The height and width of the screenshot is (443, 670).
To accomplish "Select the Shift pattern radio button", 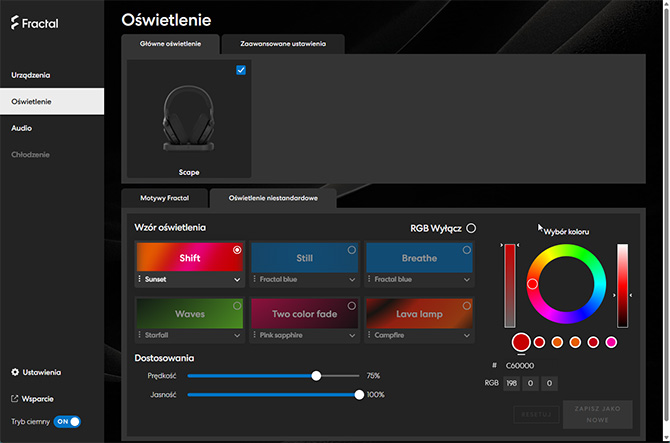I will (x=237, y=250).
